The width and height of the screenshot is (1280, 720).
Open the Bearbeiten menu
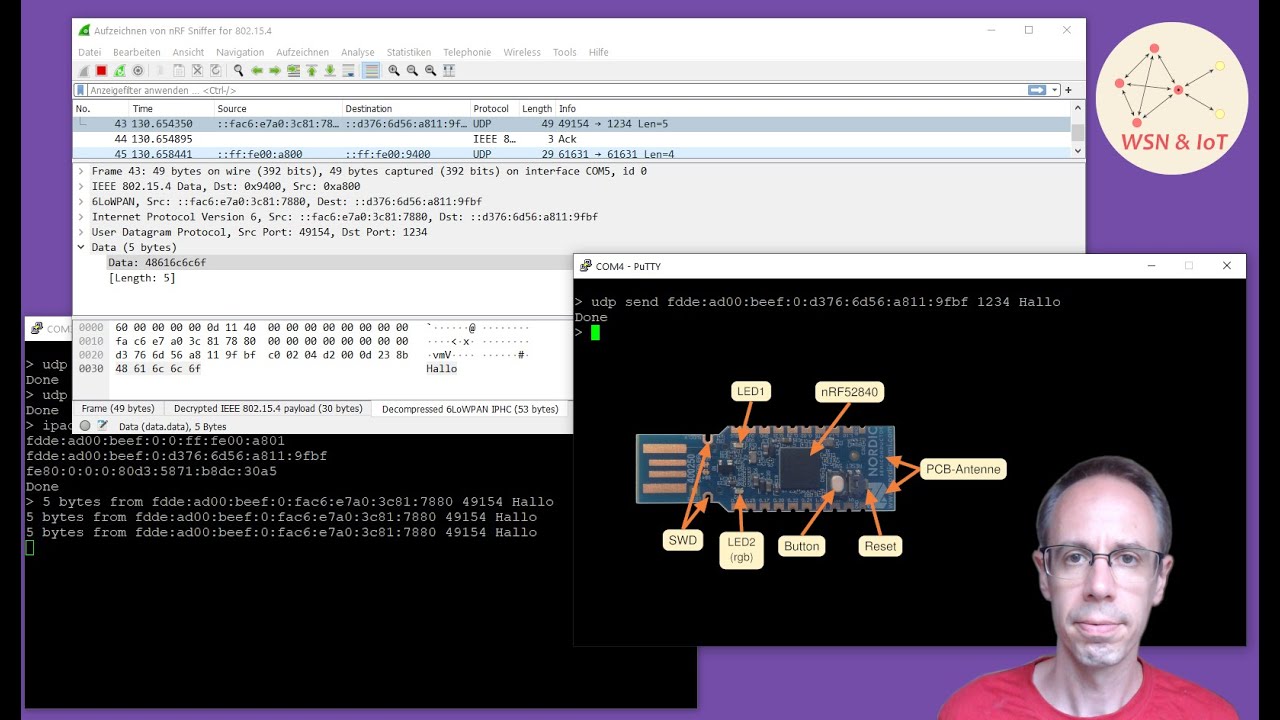point(137,52)
